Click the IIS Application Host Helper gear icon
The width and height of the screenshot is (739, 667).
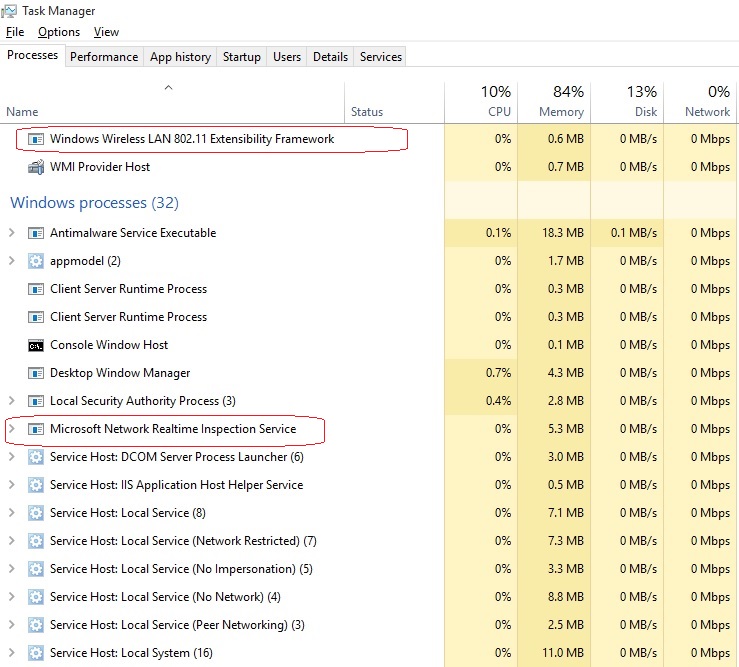click(36, 485)
